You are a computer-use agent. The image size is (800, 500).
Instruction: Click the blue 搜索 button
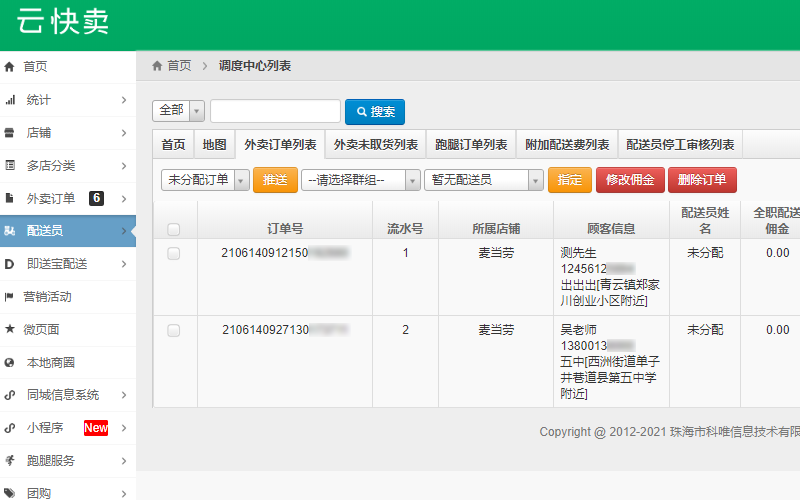[x=375, y=112]
